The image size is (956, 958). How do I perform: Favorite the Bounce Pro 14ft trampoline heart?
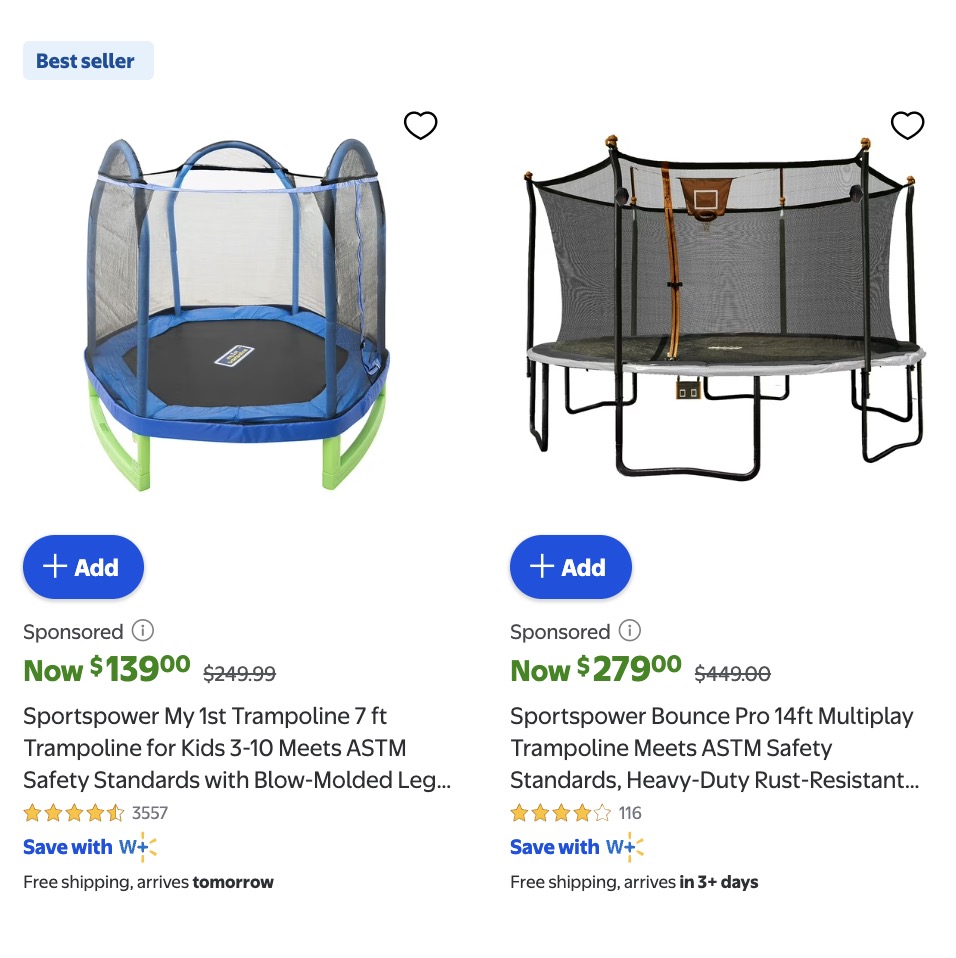click(907, 126)
